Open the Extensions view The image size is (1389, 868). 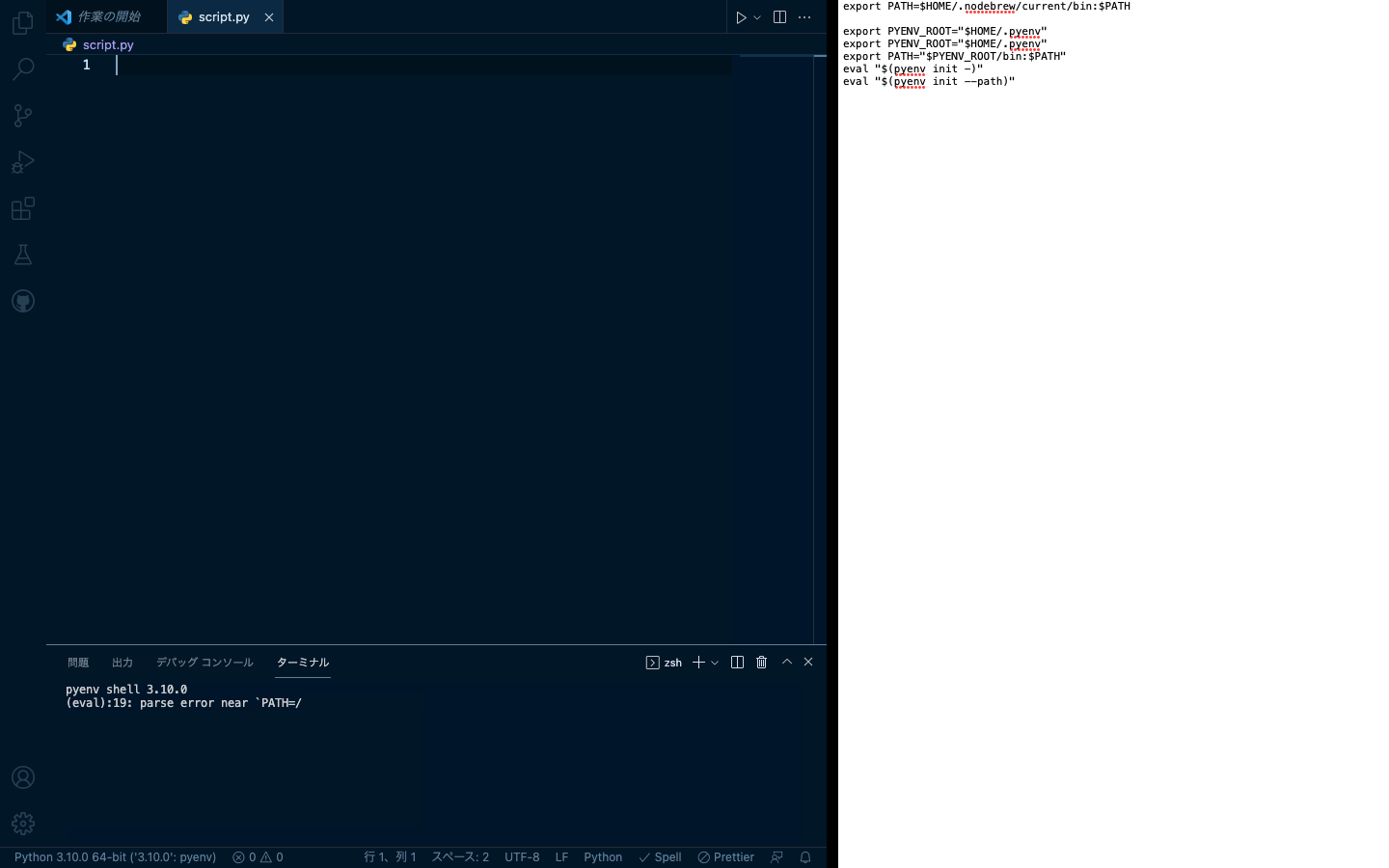pyautogui.click(x=23, y=208)
